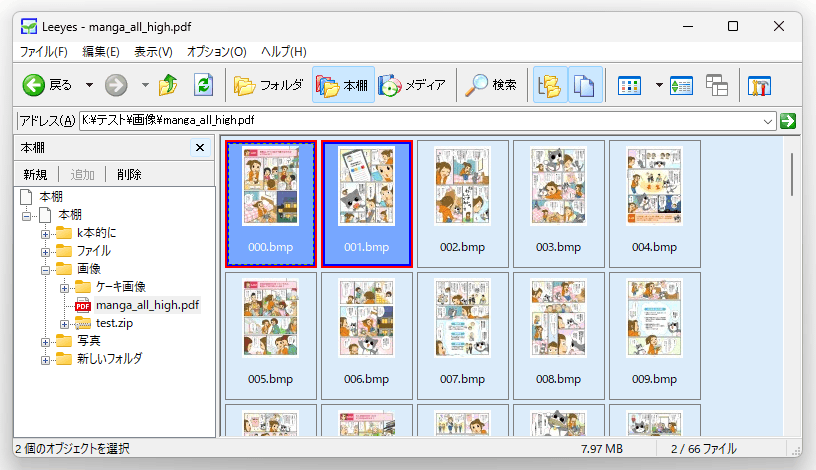This screenshot has width=816, height=470.
Task: Collapse the 画像 folder node
Action: click(x=45, y=270)
